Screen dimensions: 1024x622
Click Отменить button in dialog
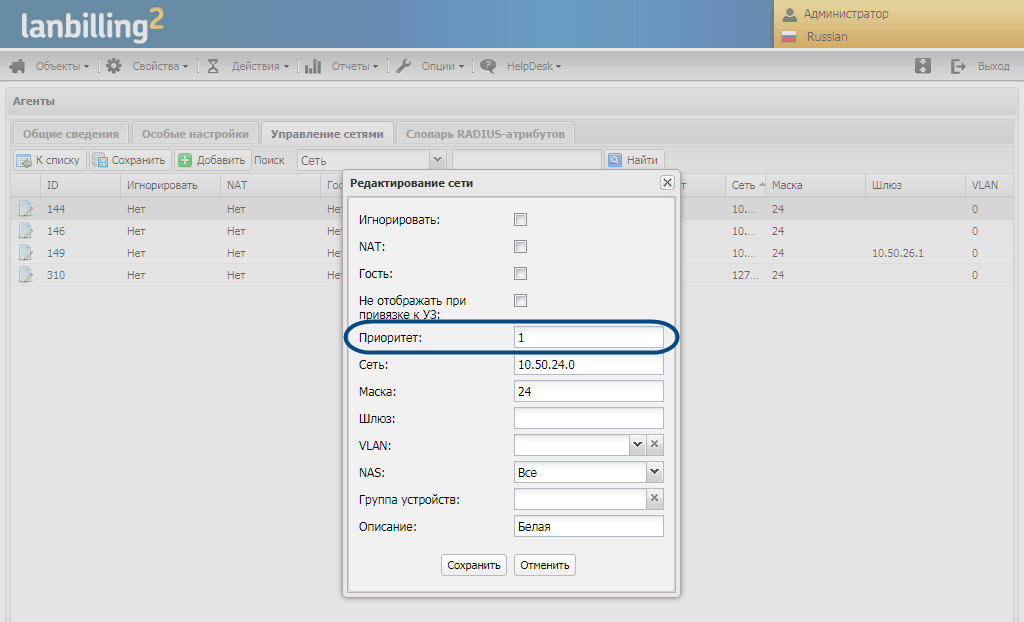545,565
